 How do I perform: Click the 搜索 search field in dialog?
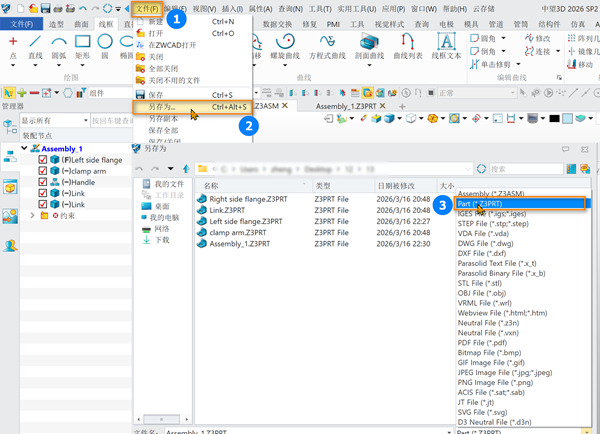[x=526, y=169]
